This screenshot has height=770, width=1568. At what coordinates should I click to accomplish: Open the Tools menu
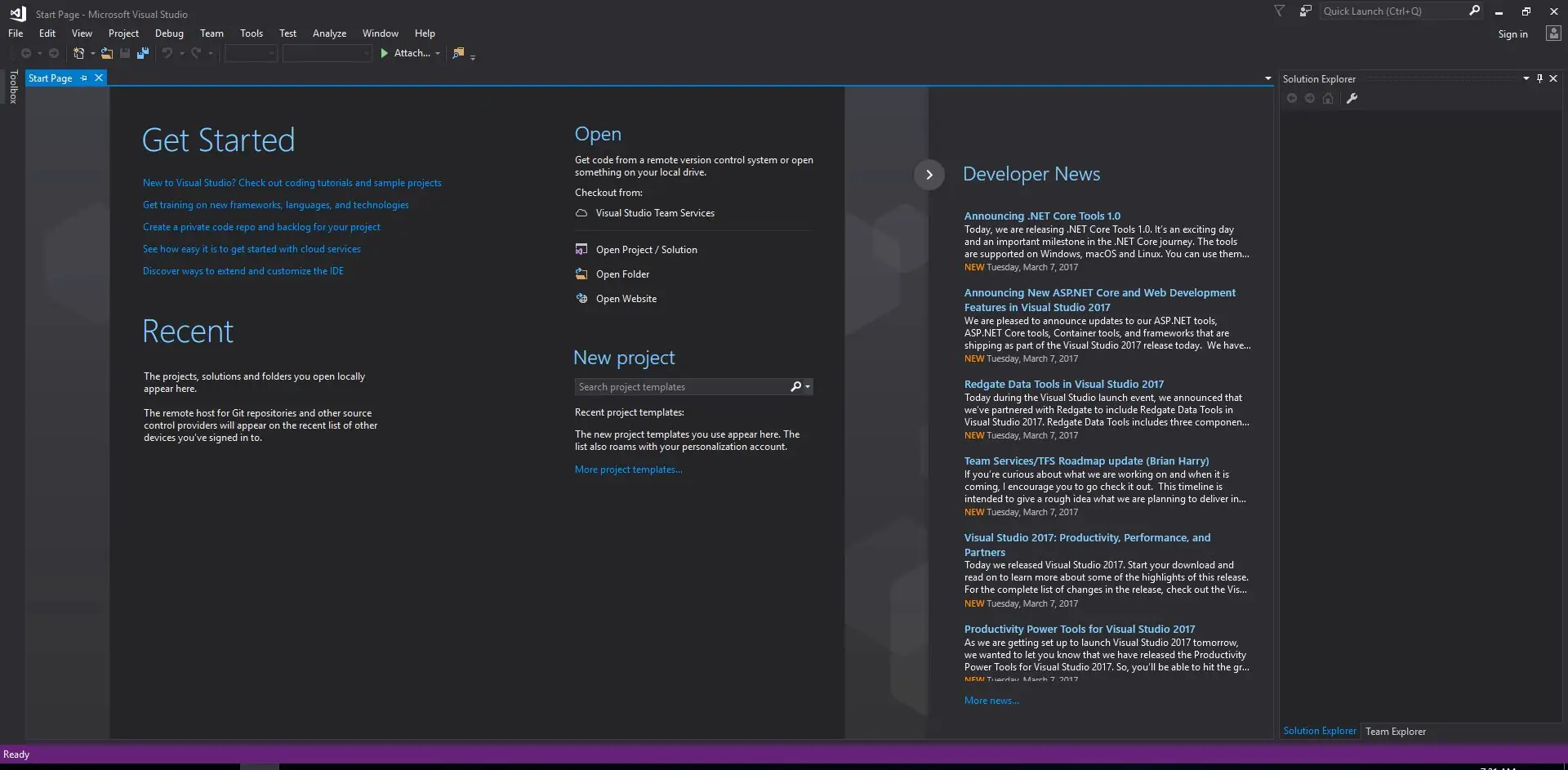[252, 33]
